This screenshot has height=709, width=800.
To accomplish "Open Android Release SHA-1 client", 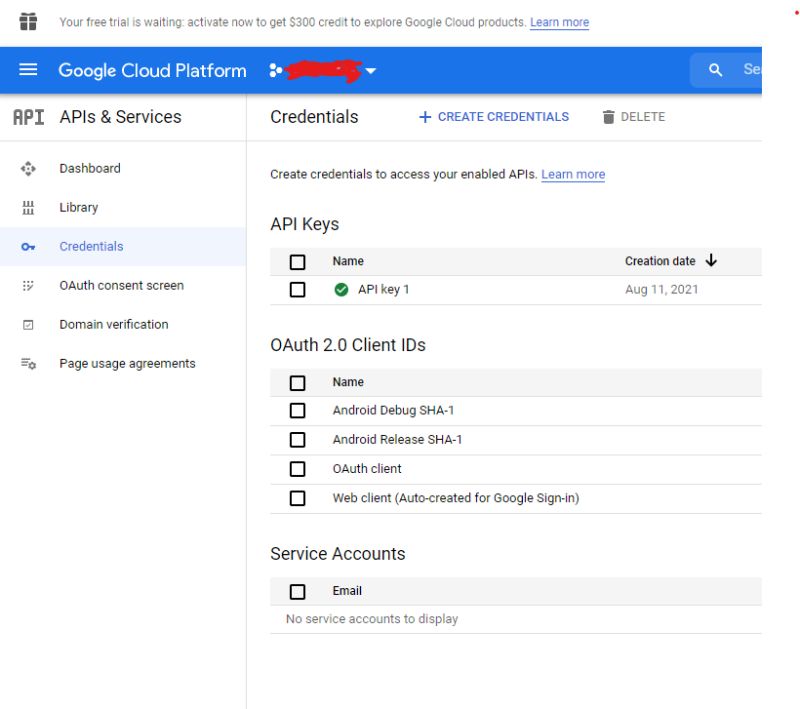I will tap(397, 440).
